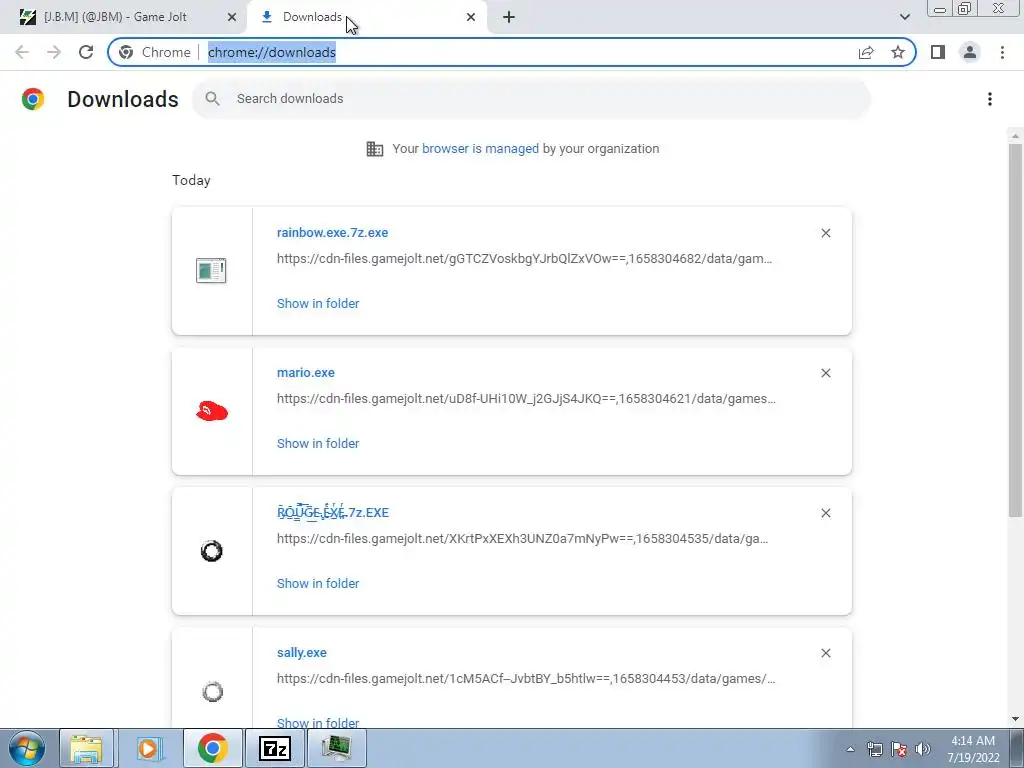Click the Action Center flag icon

pos(899,749)
